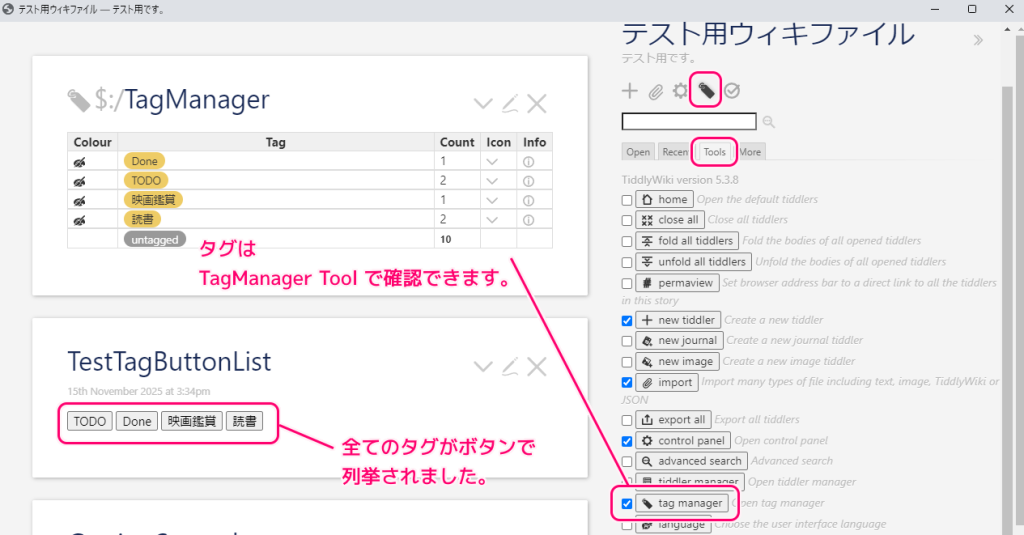Uncheck the new tiddler checkbox
The width and height of the screenshot is (1024, 535).
click(627, 321)
